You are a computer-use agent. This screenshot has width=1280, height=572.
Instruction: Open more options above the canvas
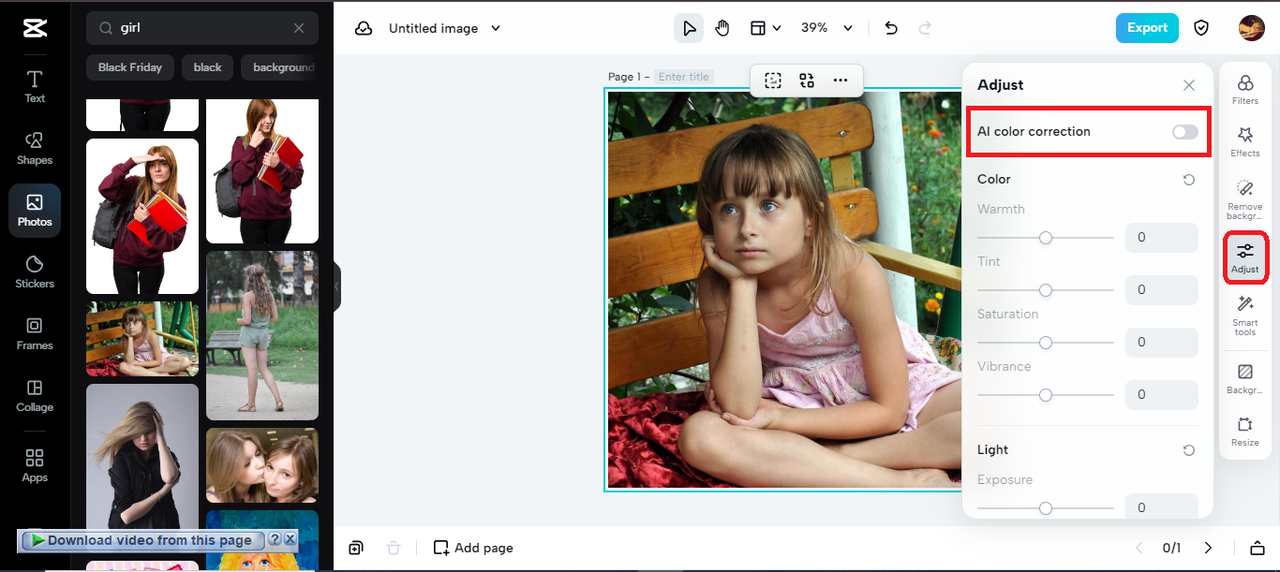point(840,81)
